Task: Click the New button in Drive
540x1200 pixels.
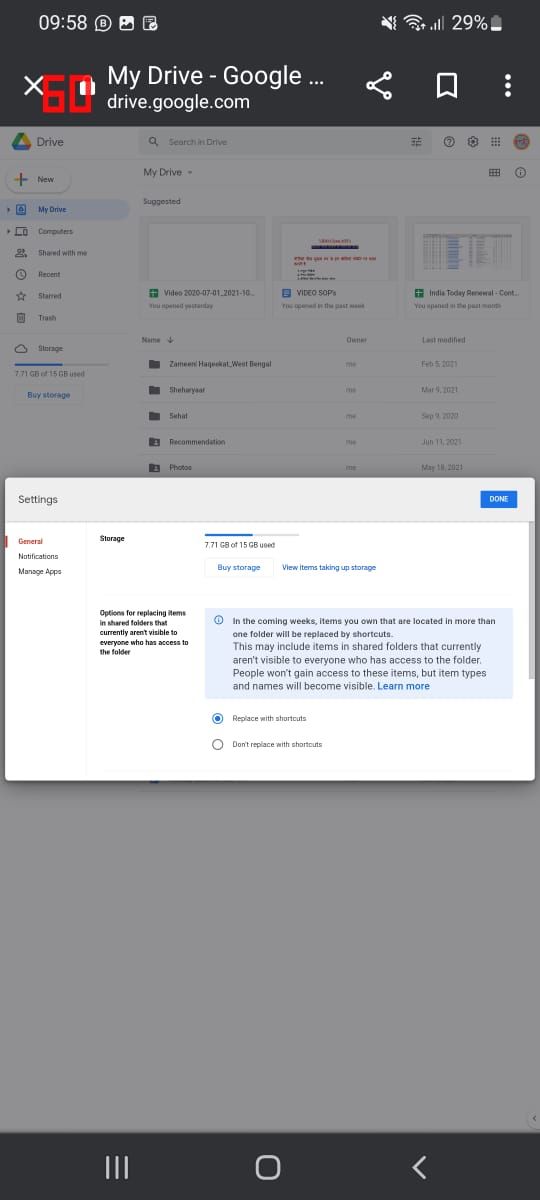Action: pos(38,179)
